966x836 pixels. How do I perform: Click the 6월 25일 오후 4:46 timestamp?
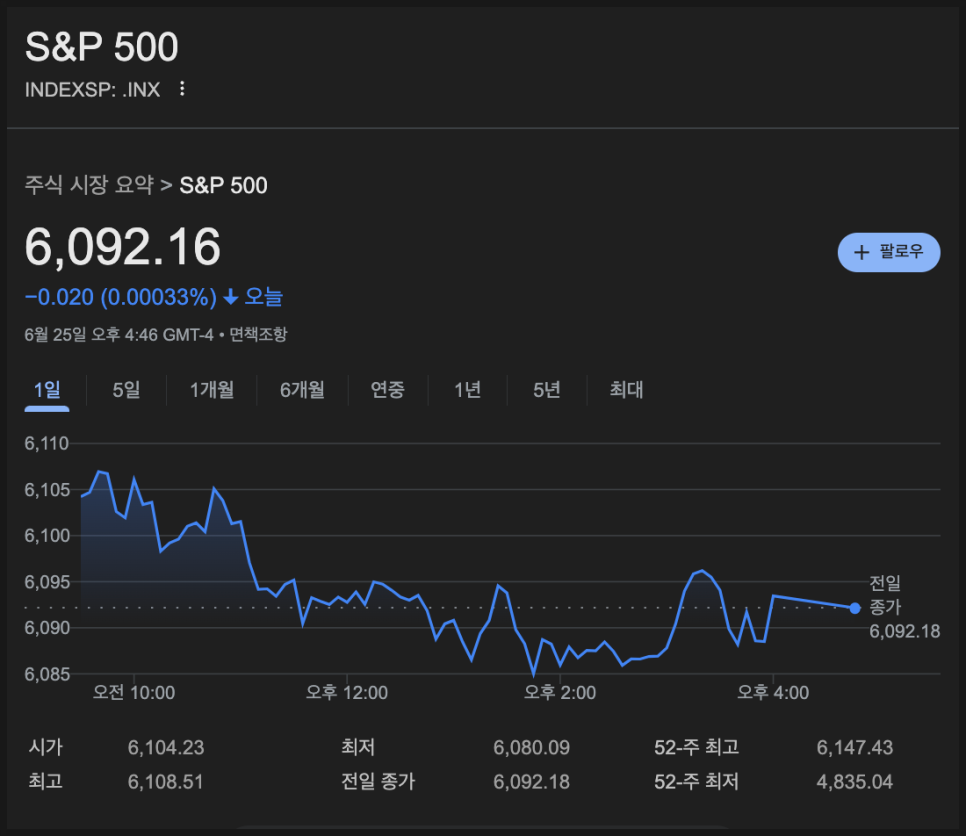(119, 335)
